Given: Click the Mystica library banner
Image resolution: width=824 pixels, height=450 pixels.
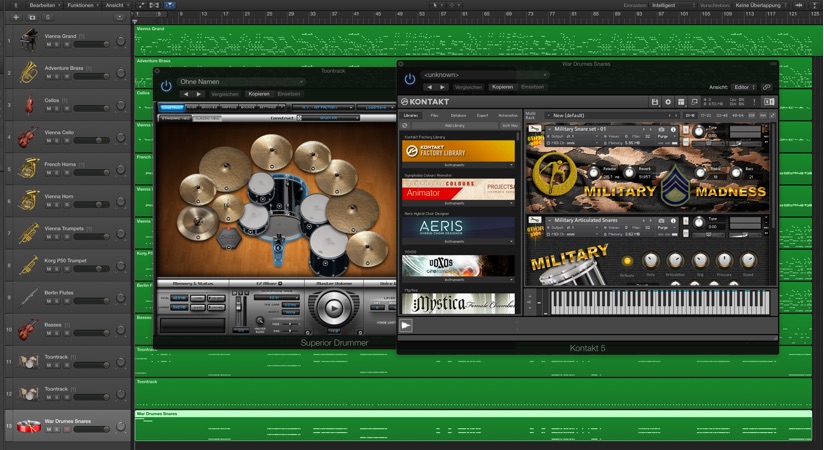Looking at the screenshot, I should [458, 303].
